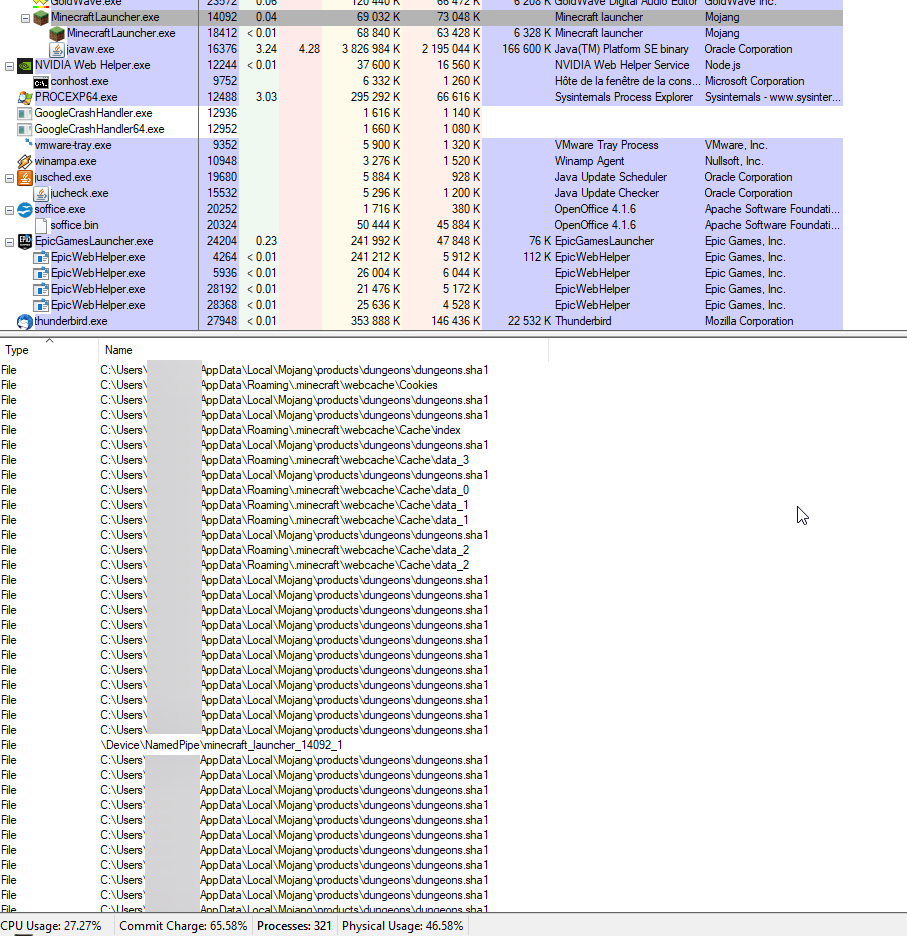
Task: Click the EpicGamesLauncher.exe icon
Action: click(24, 241)
